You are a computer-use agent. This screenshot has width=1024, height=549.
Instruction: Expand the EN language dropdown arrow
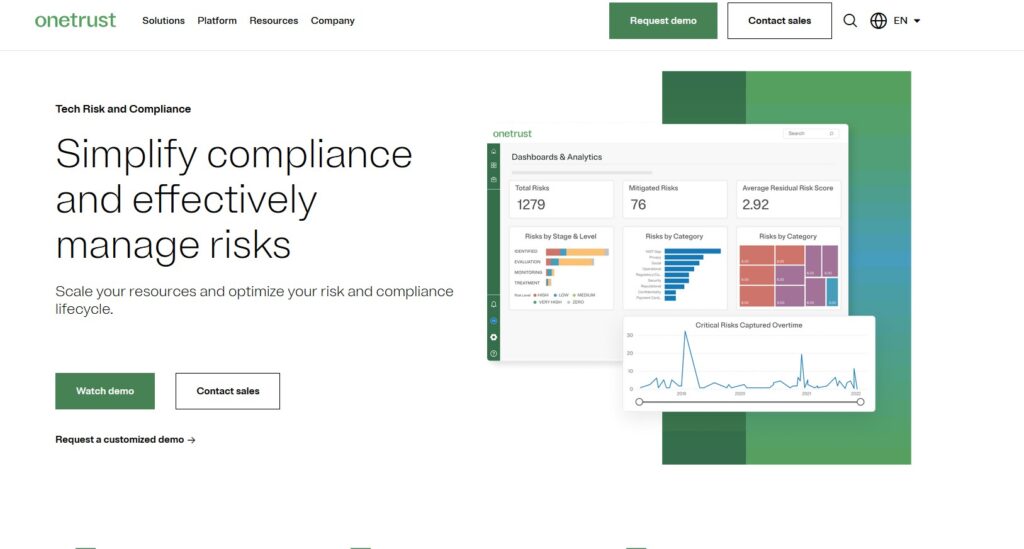click(917, 21)
